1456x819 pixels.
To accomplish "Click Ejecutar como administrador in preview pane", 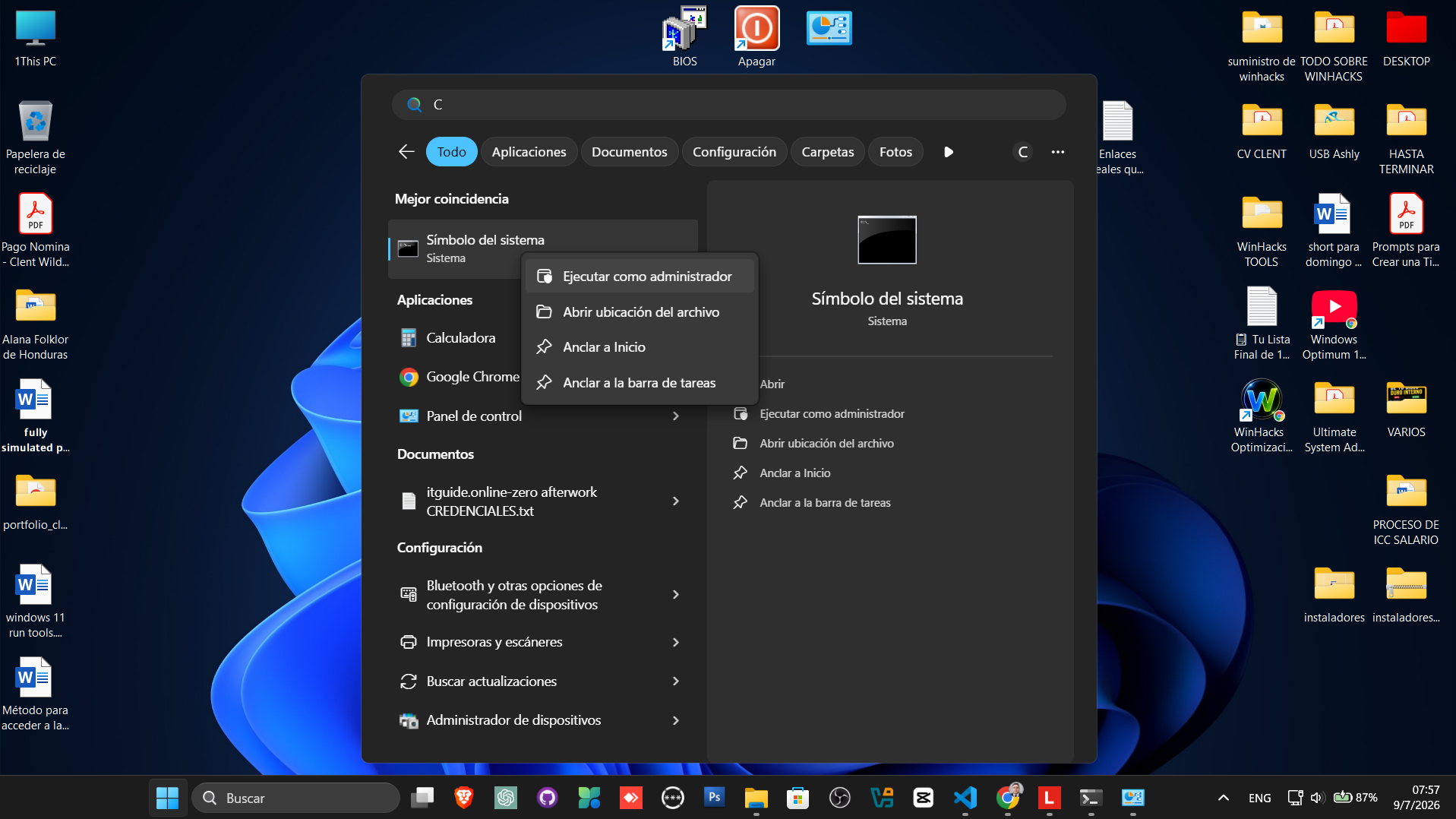I will pos(832,414).
